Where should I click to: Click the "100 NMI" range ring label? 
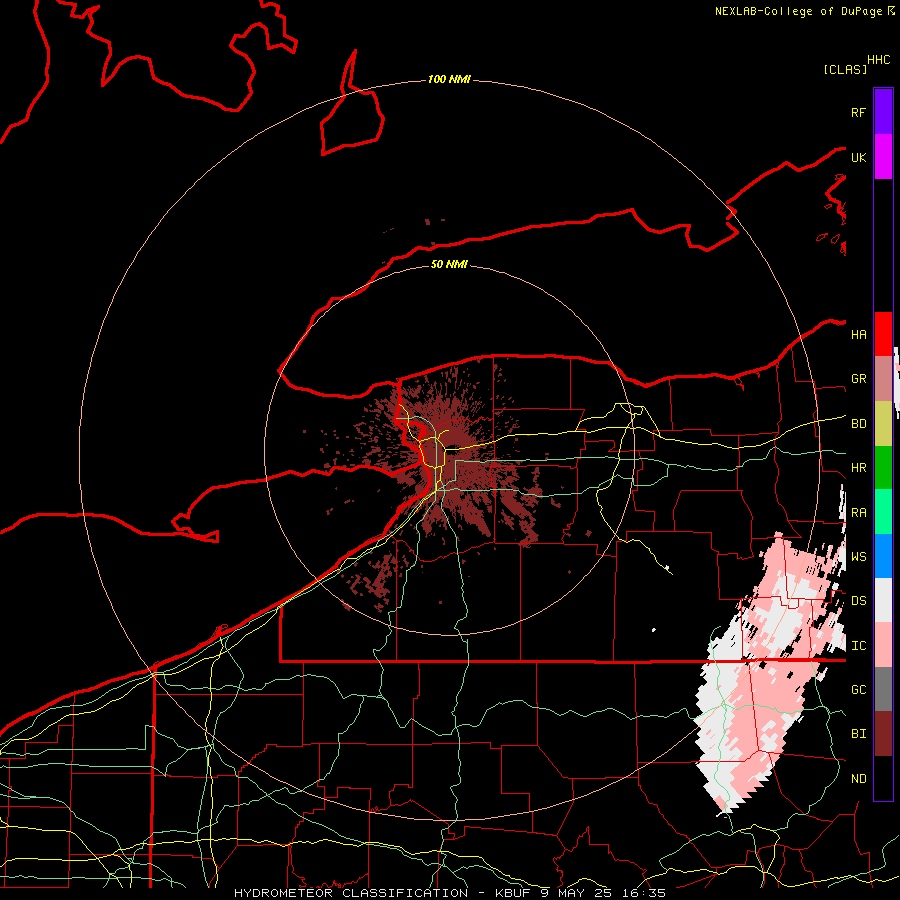tap(449, 79)
